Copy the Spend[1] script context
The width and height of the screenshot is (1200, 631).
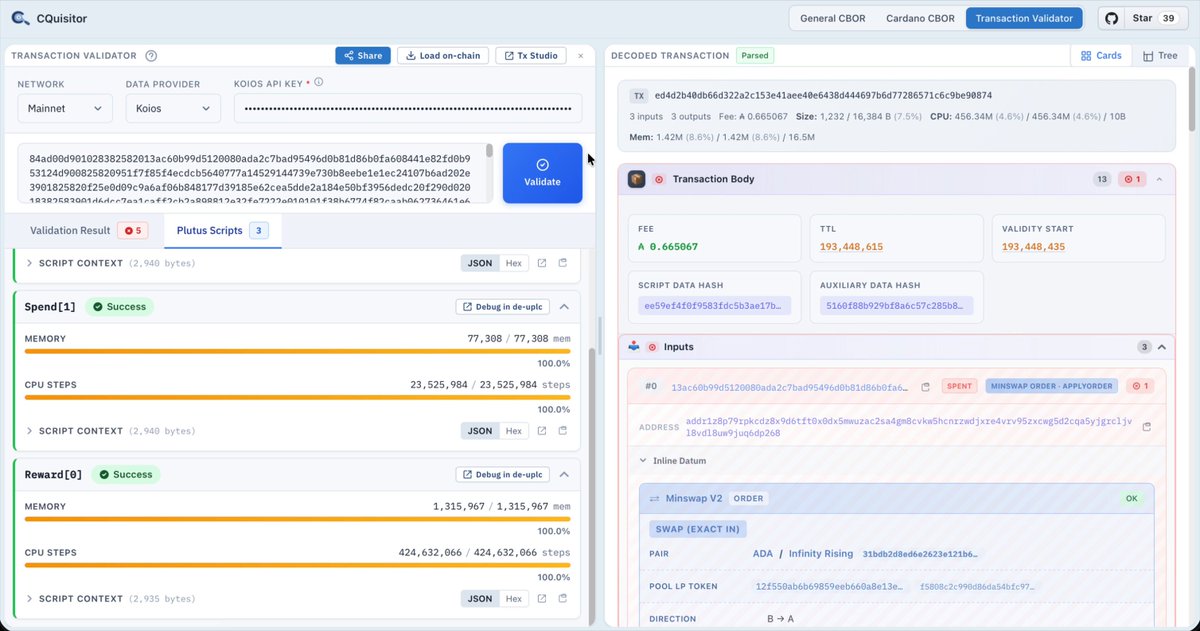(562, 431)
